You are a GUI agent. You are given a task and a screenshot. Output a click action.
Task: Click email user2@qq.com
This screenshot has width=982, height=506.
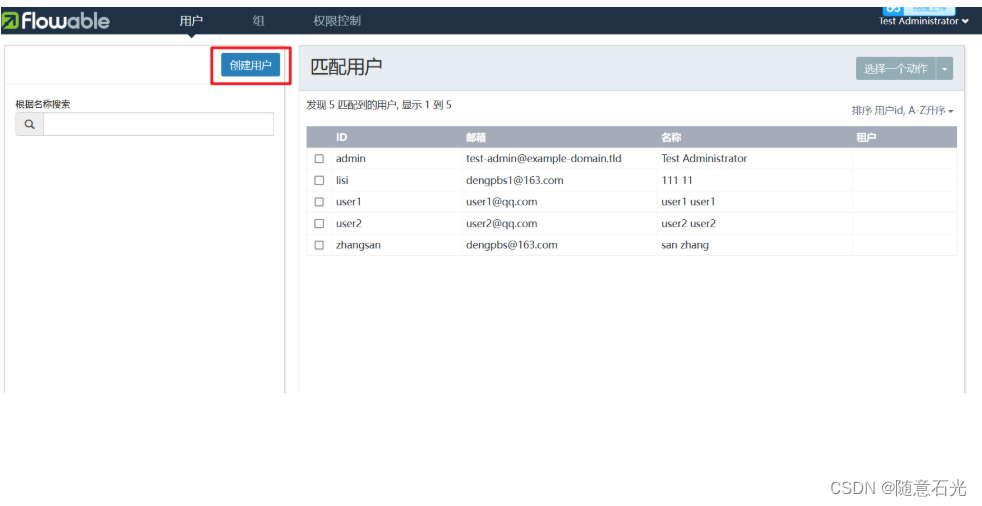click(x=502, y=224)
